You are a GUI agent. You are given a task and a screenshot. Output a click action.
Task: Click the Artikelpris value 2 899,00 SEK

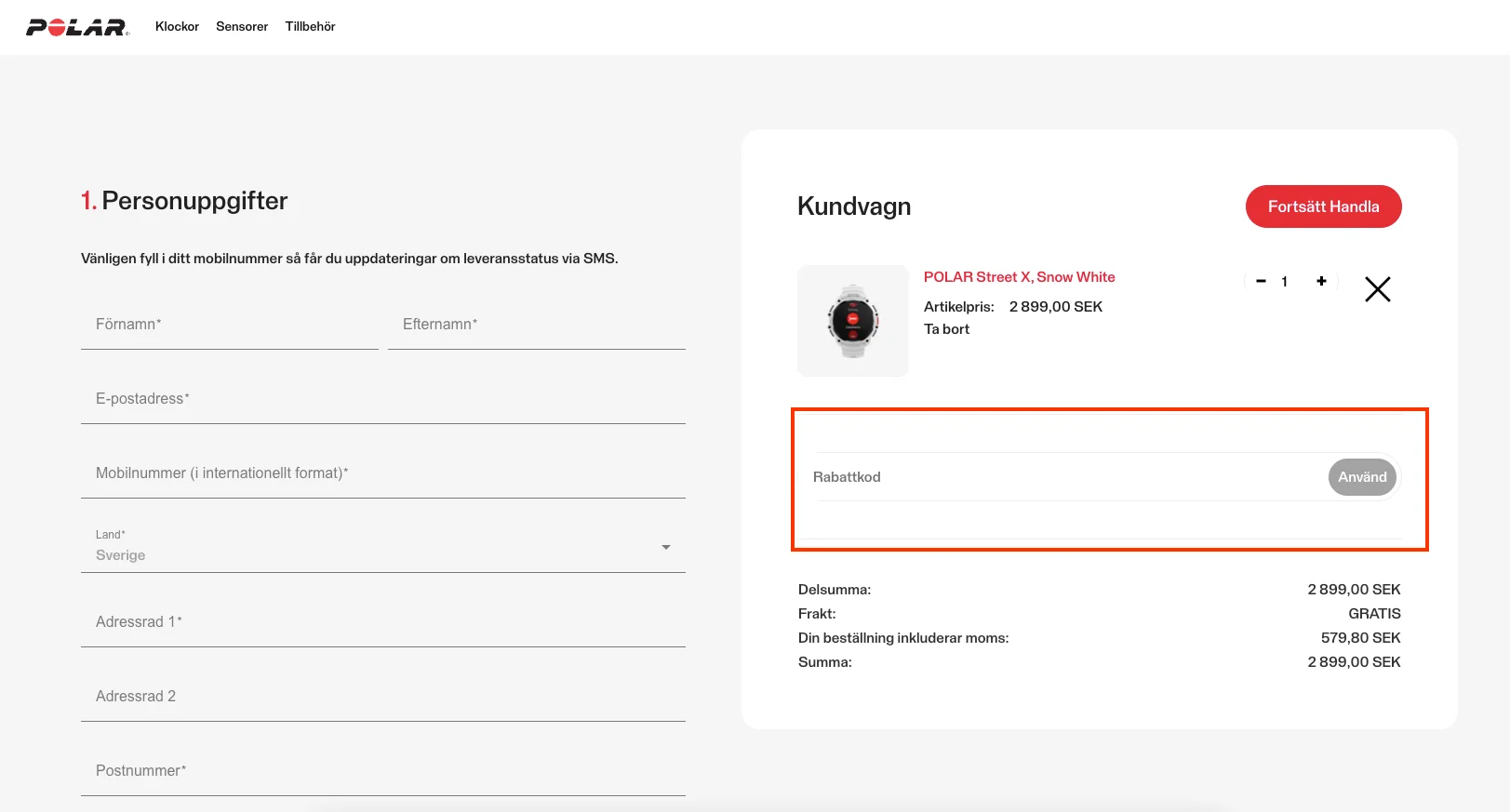click(x=1056, y=307)
